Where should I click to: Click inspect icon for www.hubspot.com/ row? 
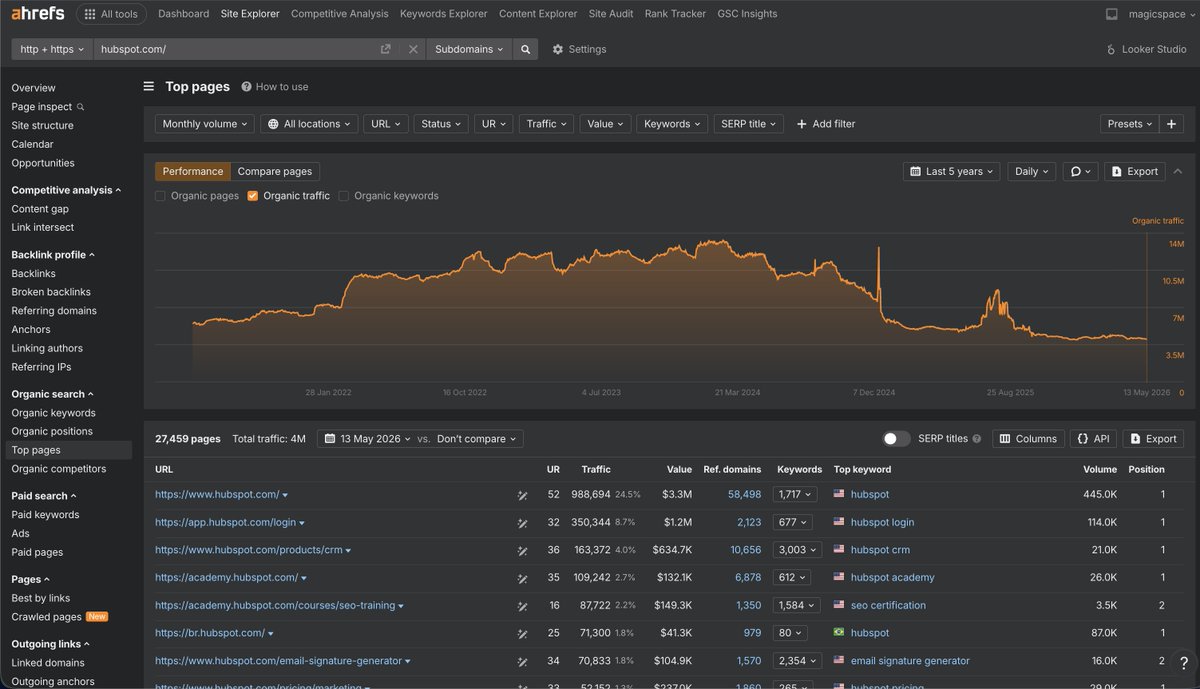click(522, 495)
